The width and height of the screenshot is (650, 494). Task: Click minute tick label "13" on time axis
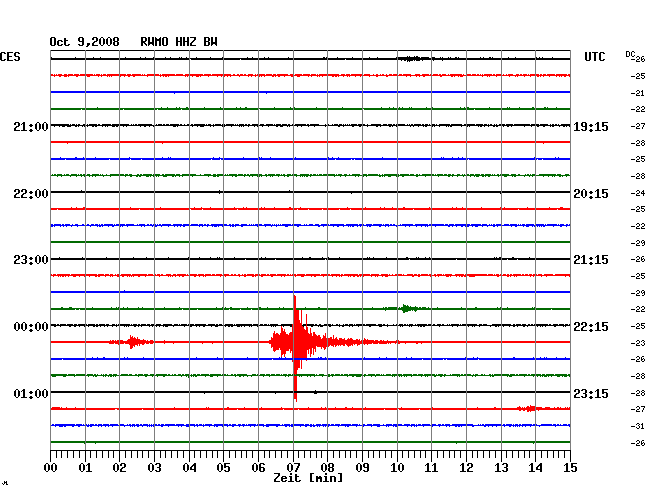(x=501, y=467)
